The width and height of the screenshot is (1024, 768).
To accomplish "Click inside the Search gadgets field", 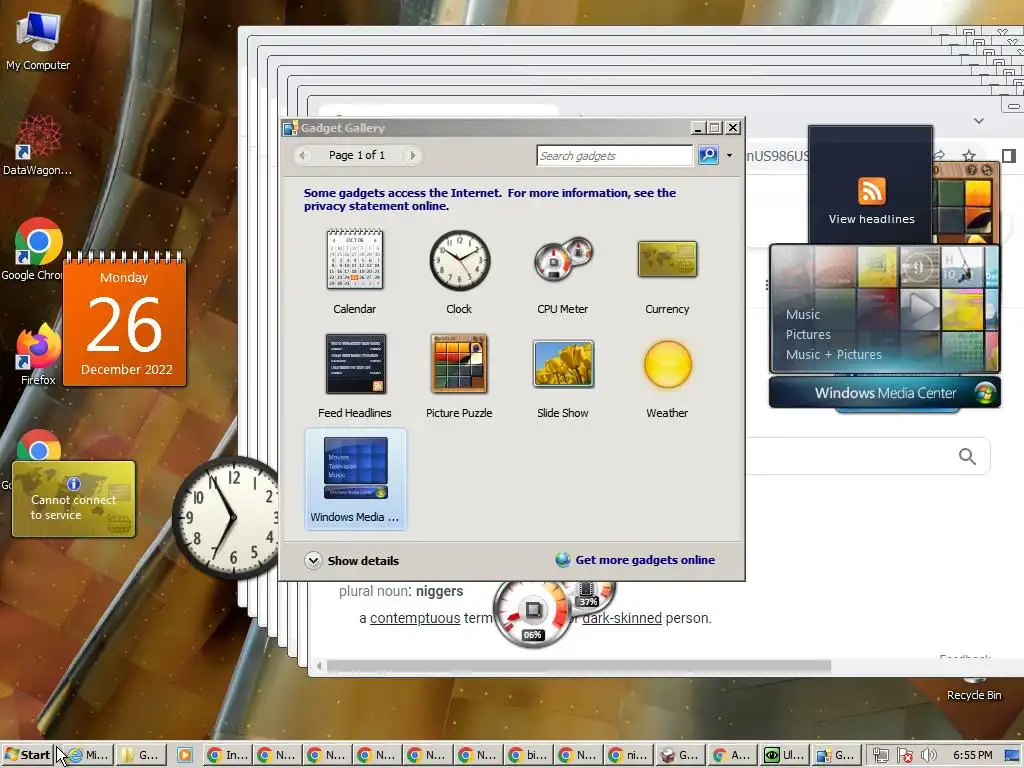I will (x=614, y=155).
